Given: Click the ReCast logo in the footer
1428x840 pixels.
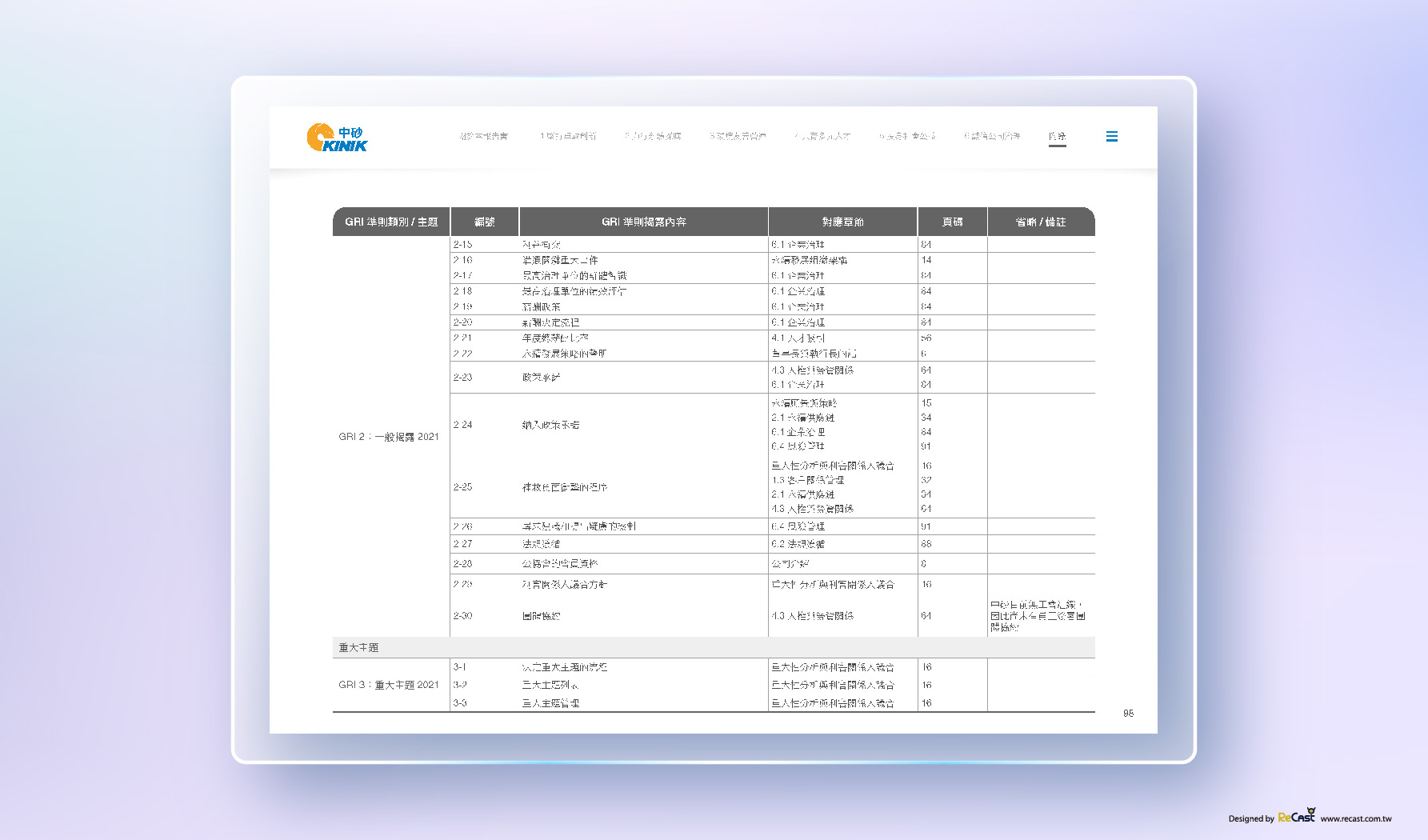Looking at the screenshot, I should pyautogui.click(x=1297, y=815).
